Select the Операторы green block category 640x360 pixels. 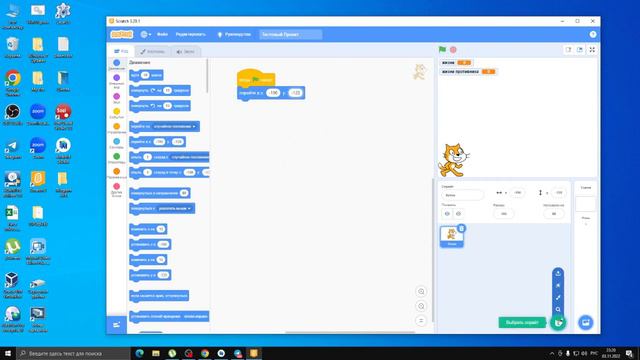pos(117,158)
